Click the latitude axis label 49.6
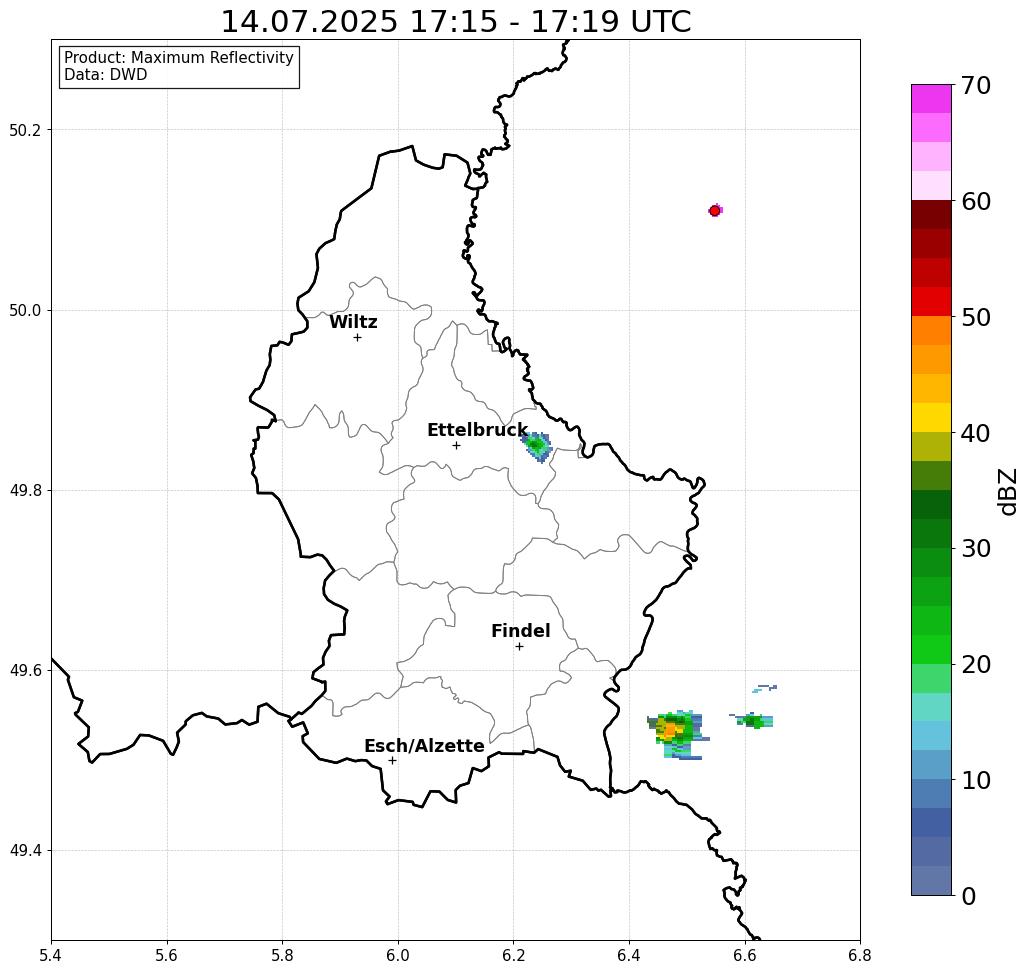Viewport: 1029px width, 973px height. pos(25,671)
